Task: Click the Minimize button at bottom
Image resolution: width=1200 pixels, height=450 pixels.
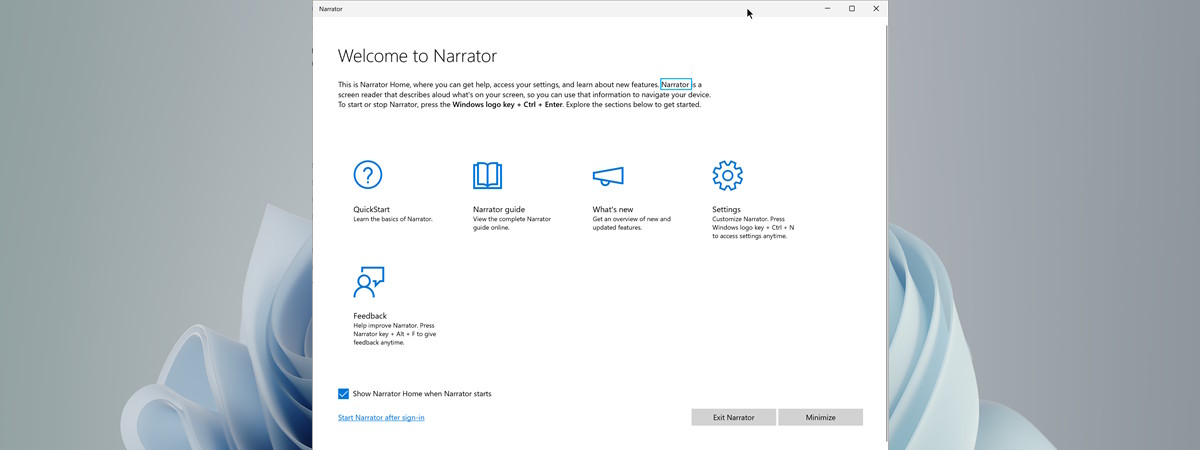Action: (820, 417)
